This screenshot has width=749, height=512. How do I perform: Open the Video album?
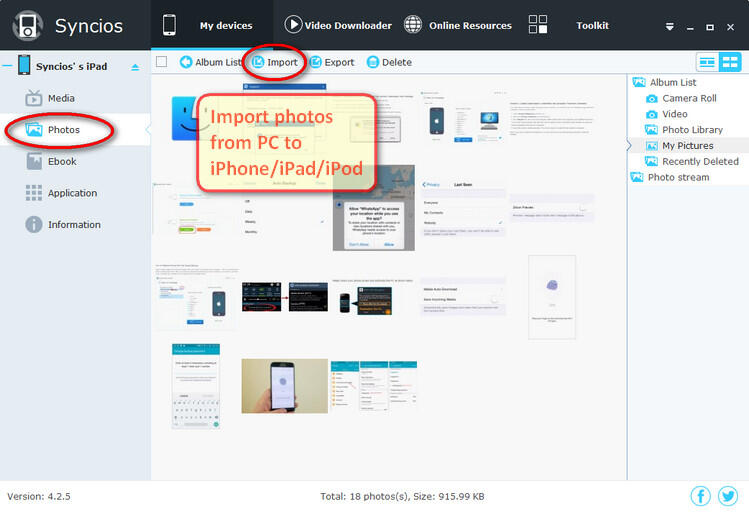[x=674, y=114]
